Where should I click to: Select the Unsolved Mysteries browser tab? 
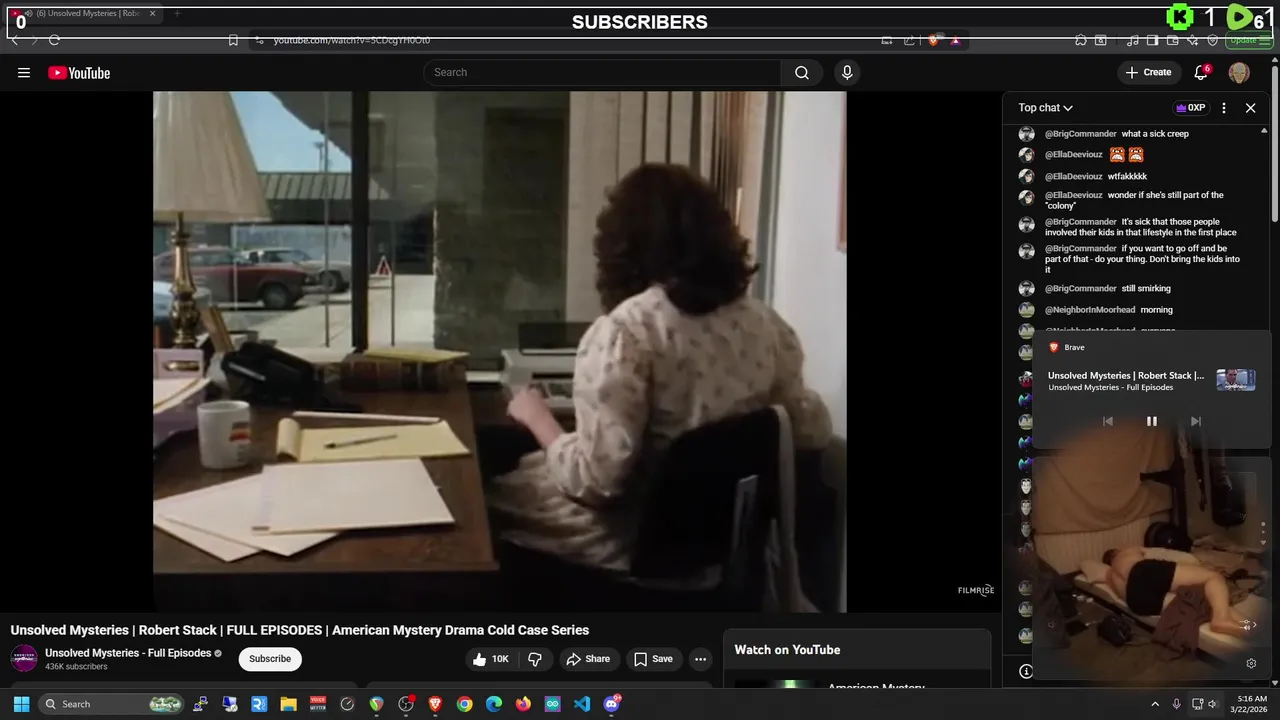[82, 13]
